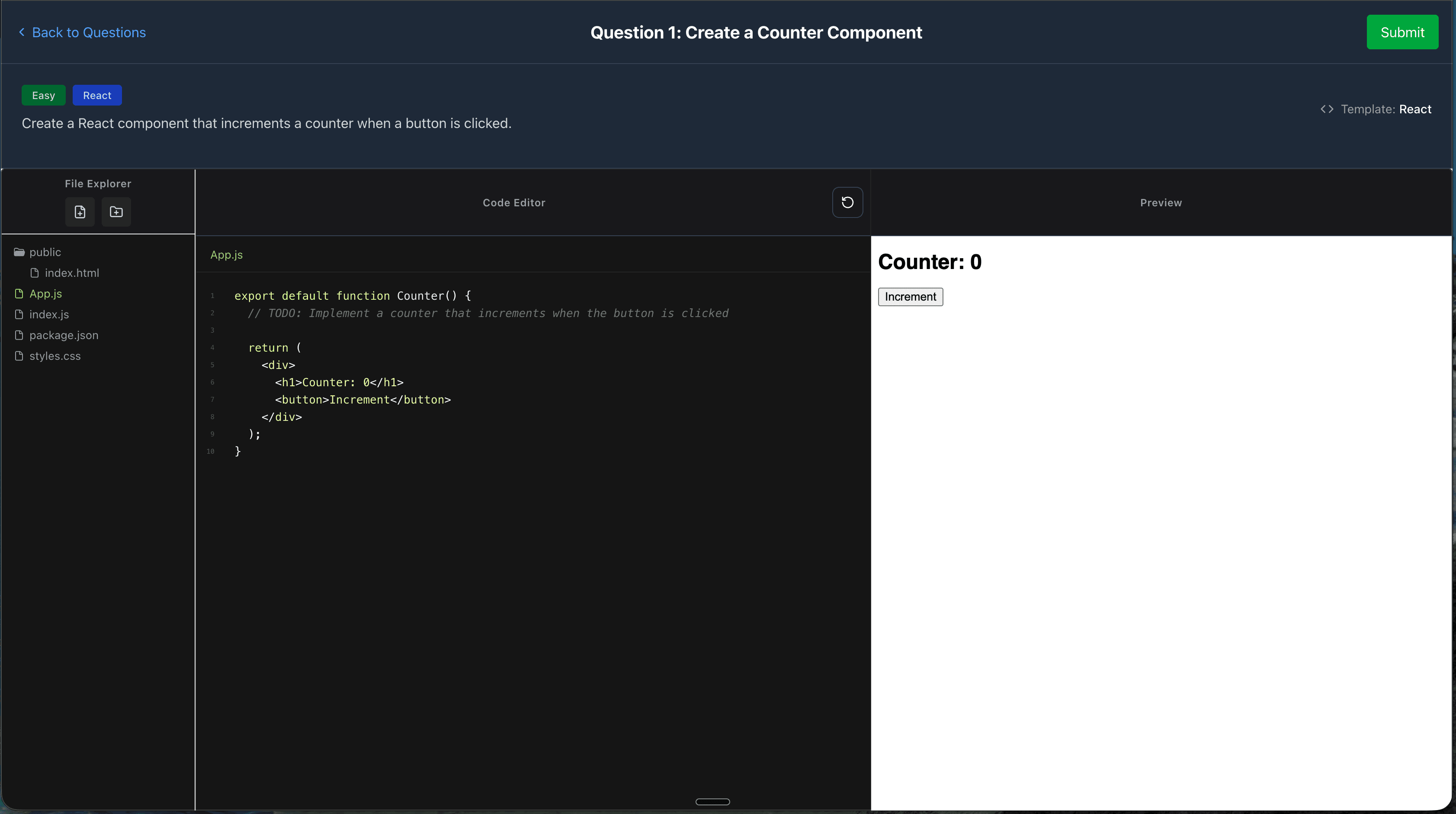The height and width of the screenshot is (814, 1456).
Task: Follow the Back to Questions link
Action: (88, 32)
